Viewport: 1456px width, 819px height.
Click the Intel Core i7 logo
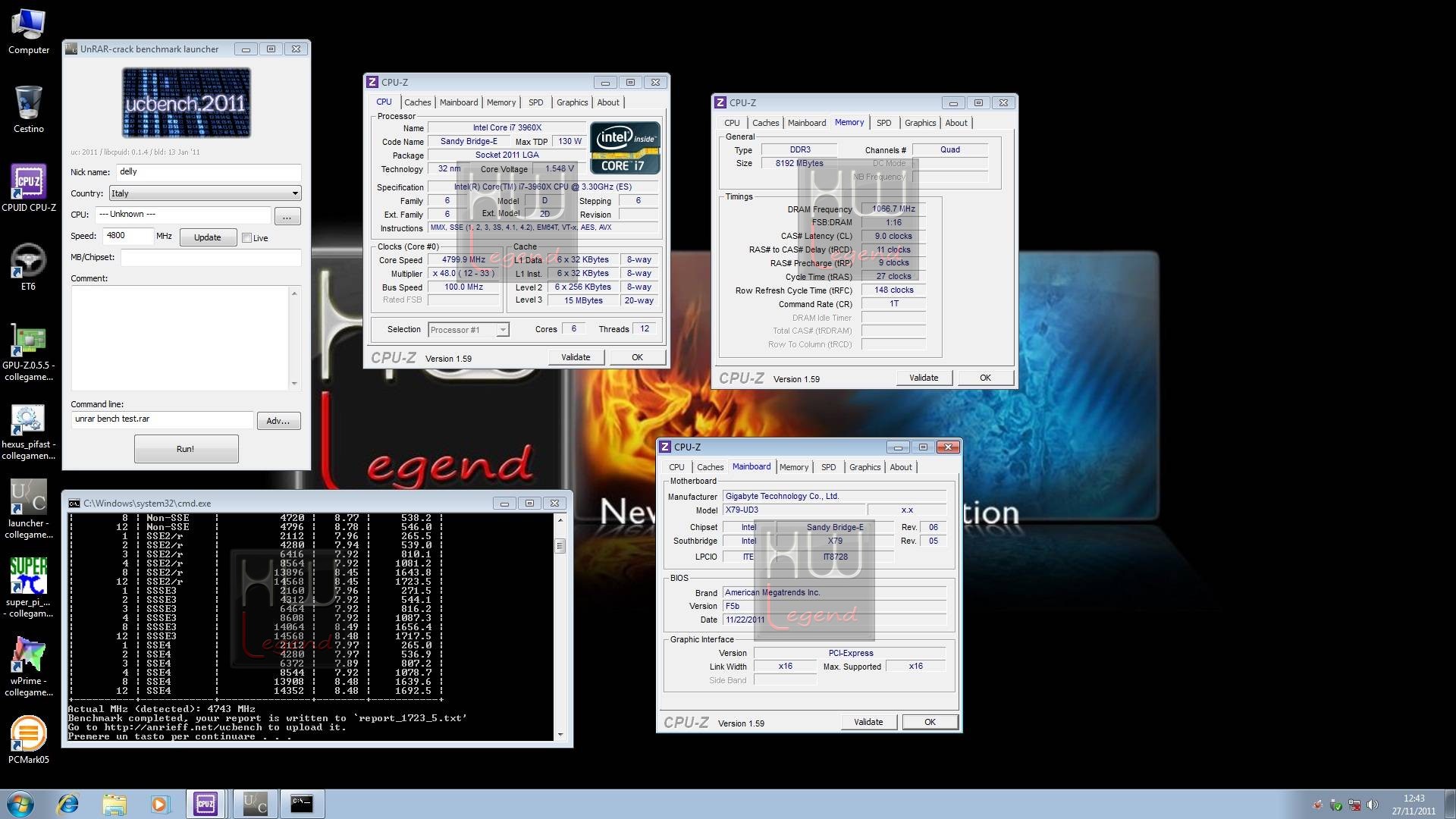click(625, 148)
